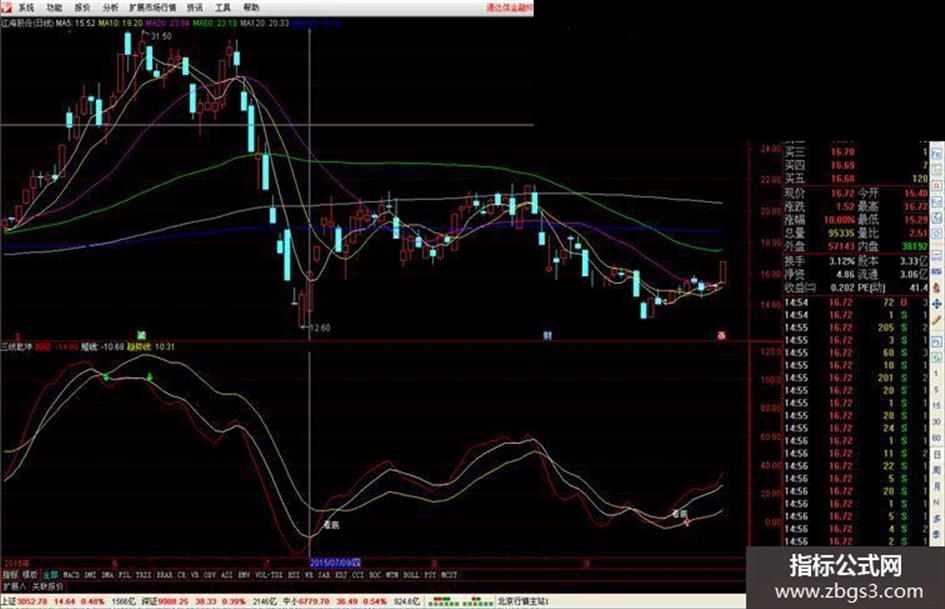Click the 中小 6779.70 index in status bar
945x609 pixels.
(x=306, y=601)
